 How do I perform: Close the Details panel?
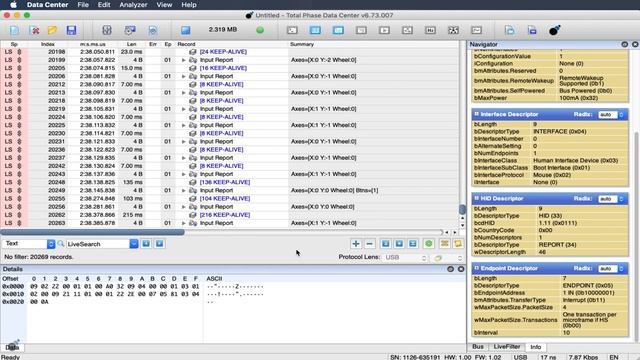pos(461,269)
